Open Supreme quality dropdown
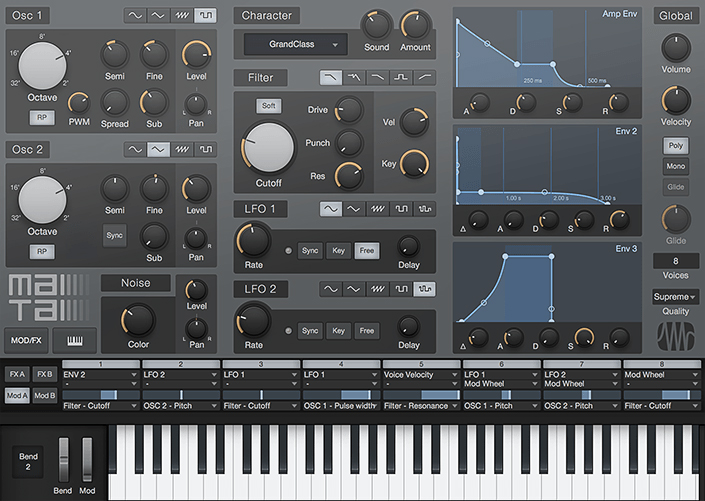Screen dimensions: 705x501 675,297
